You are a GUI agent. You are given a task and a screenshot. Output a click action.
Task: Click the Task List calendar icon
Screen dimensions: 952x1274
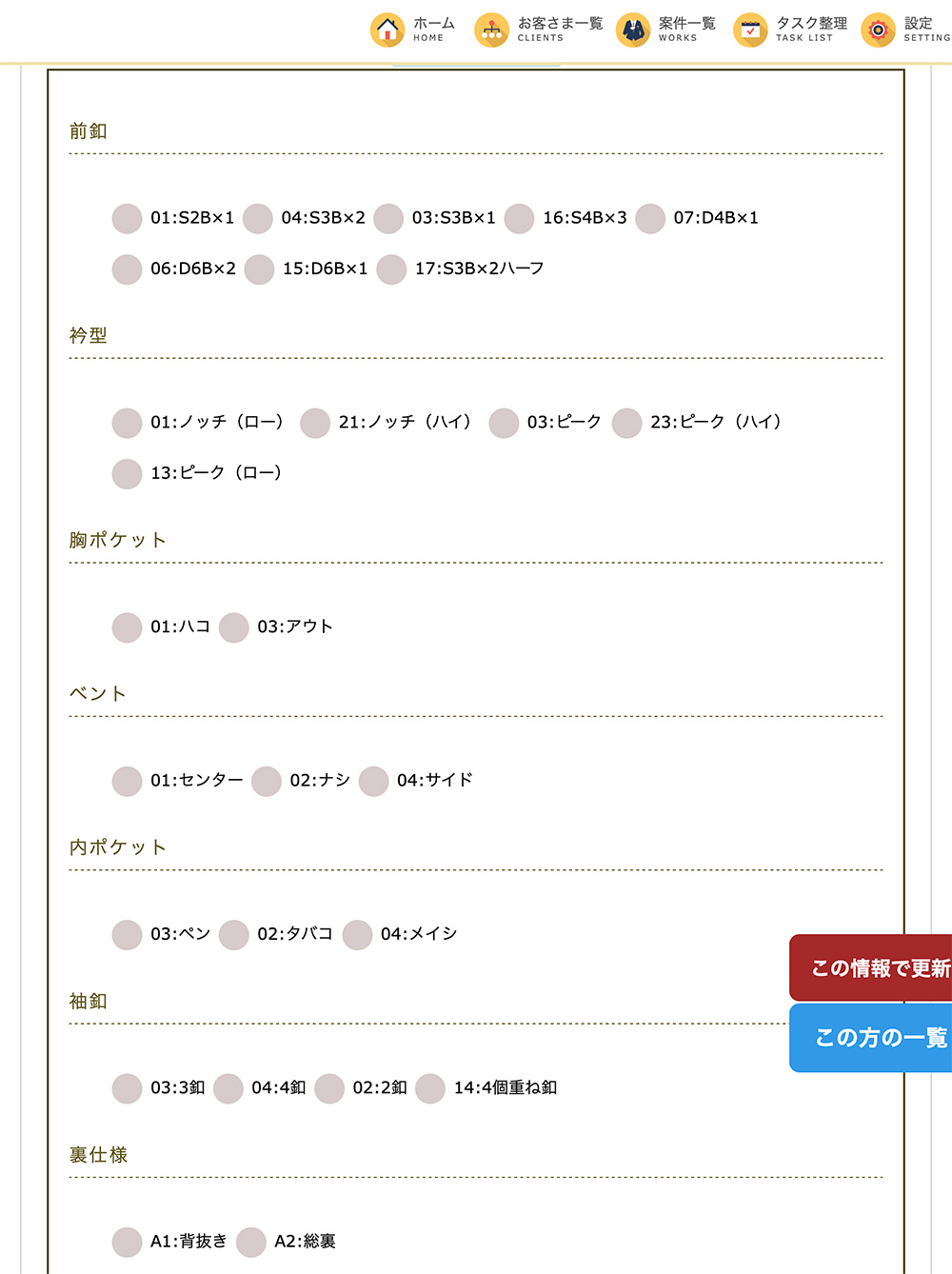pyautogui.click(x=750, y=30)
